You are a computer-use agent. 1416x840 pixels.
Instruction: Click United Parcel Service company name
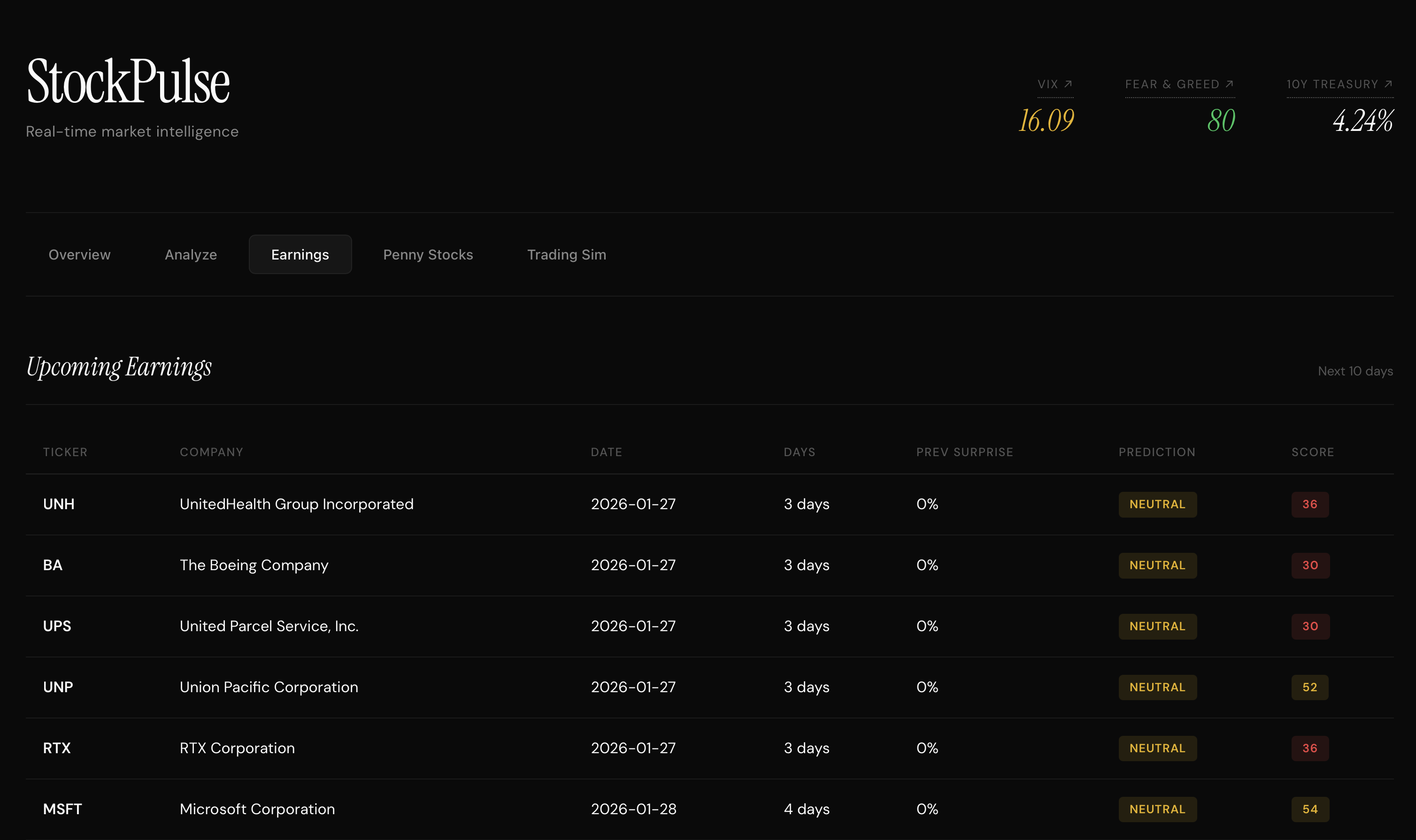[269, 626]
